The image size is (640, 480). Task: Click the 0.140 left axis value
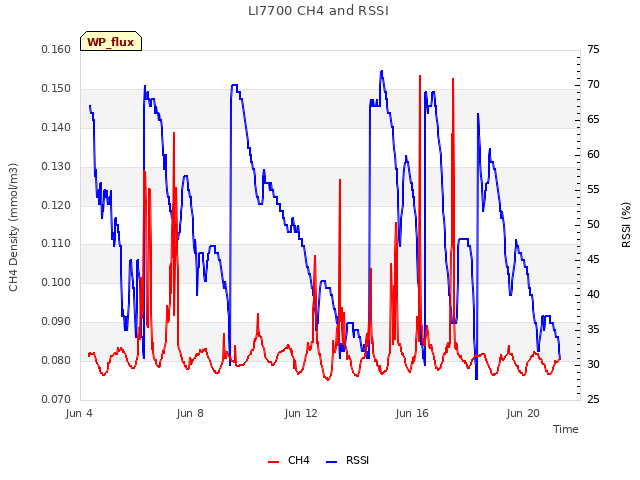(x=56, y=128)
